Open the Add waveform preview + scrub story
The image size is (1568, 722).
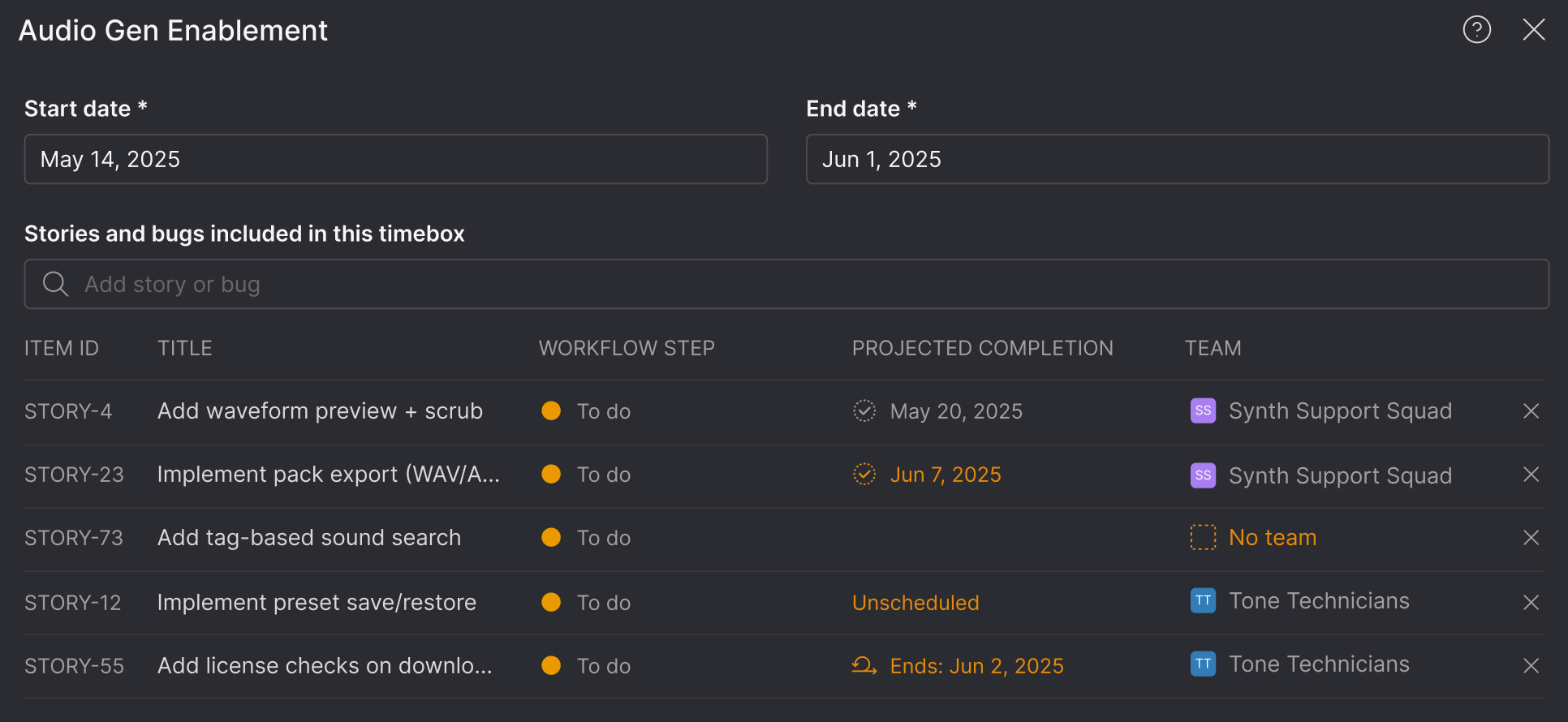320,411
